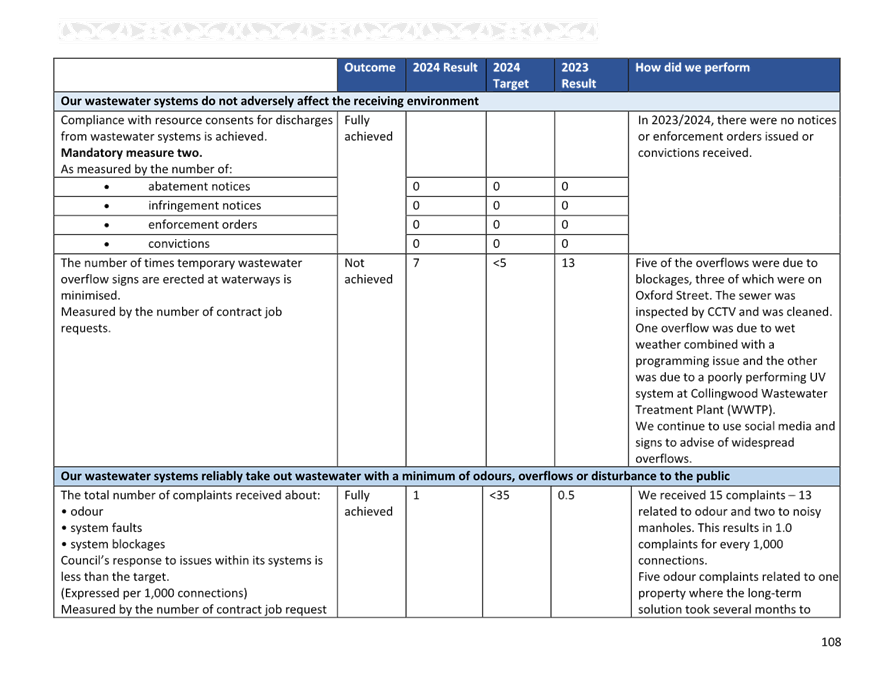Image resolution: width=894 pixels, height=675 pixels.
Task: Click 'Measured by the number of contract job' line
Action: point(171,312)
